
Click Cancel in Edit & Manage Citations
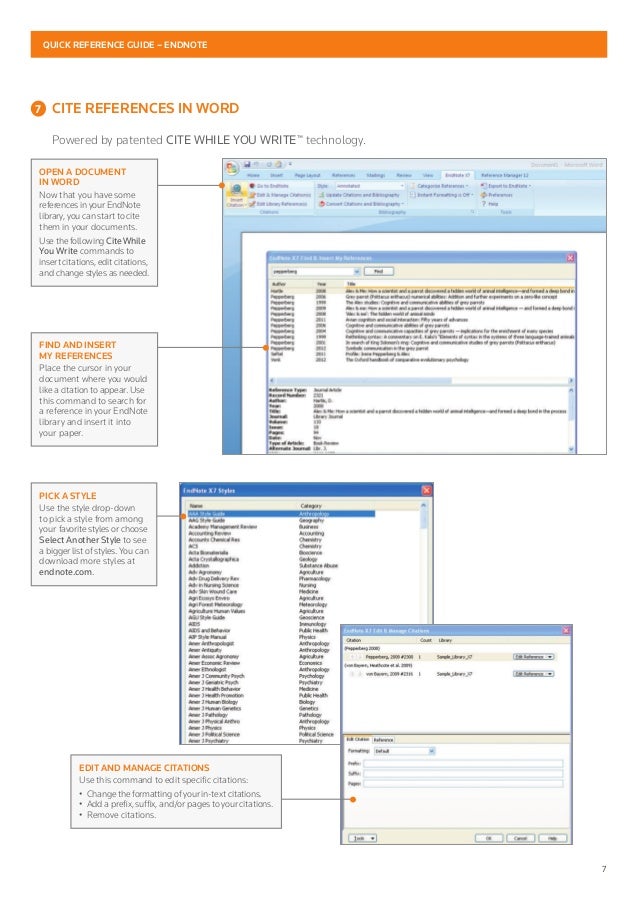521,838
